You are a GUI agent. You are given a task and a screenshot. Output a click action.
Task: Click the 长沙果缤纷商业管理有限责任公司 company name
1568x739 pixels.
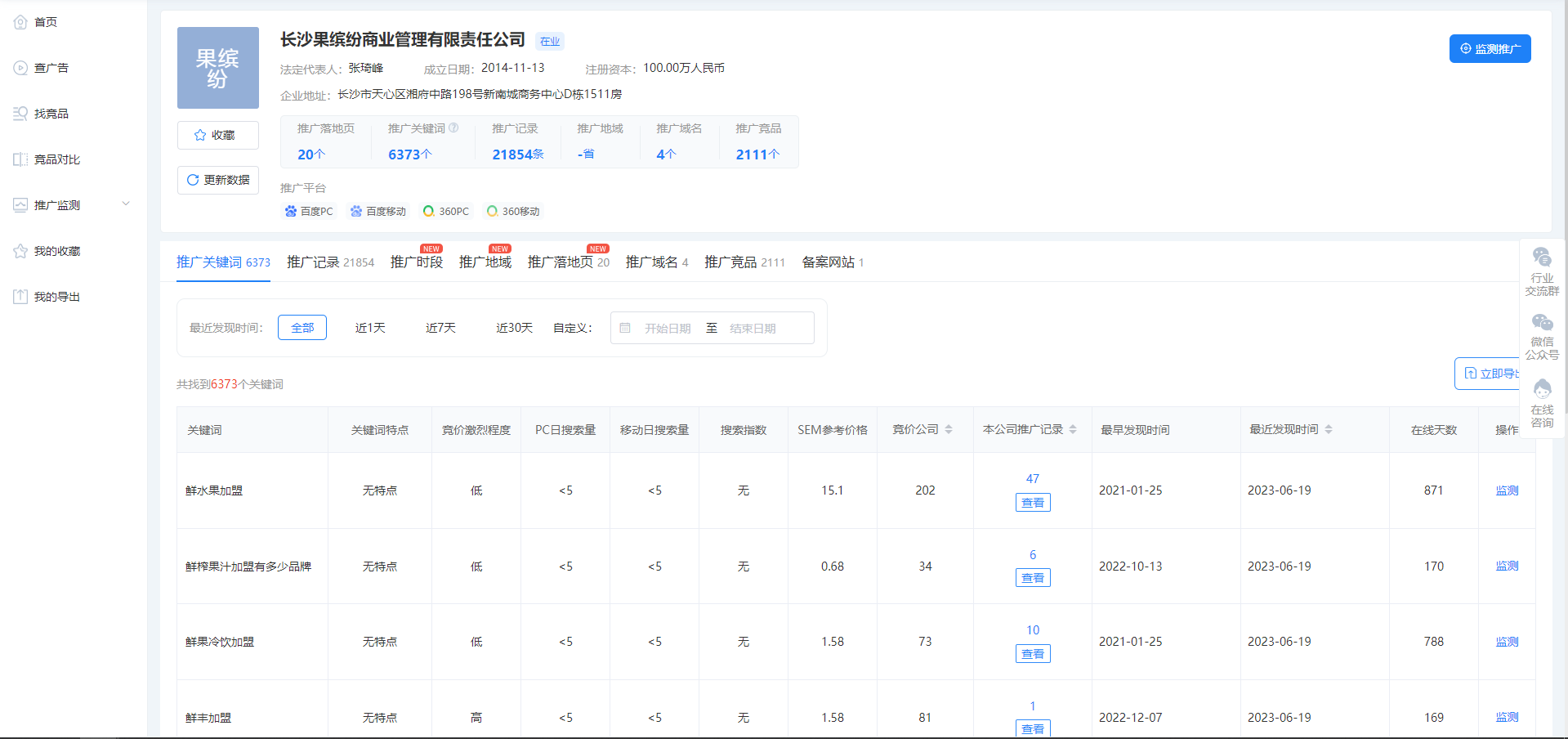(x=403, y=39)
